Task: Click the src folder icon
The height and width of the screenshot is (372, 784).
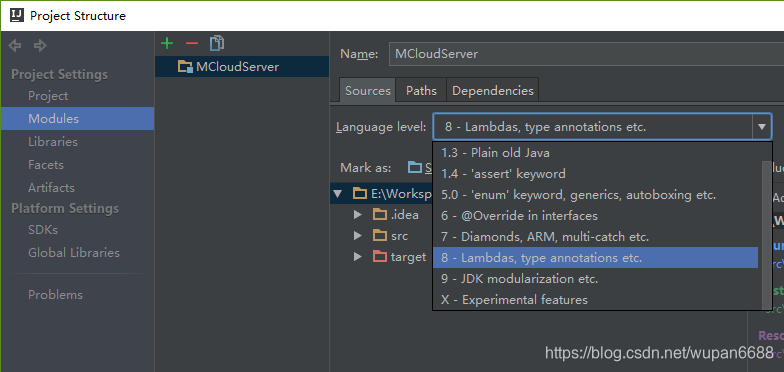Action: click(380, 236)
